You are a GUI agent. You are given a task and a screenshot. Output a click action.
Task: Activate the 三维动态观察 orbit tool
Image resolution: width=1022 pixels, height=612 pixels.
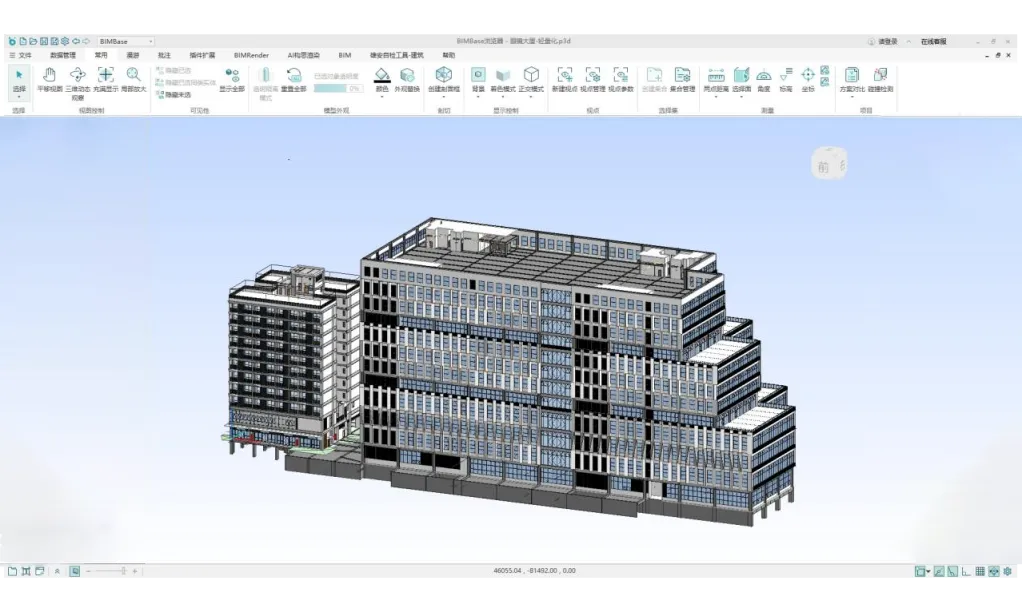tap(77, 76)
